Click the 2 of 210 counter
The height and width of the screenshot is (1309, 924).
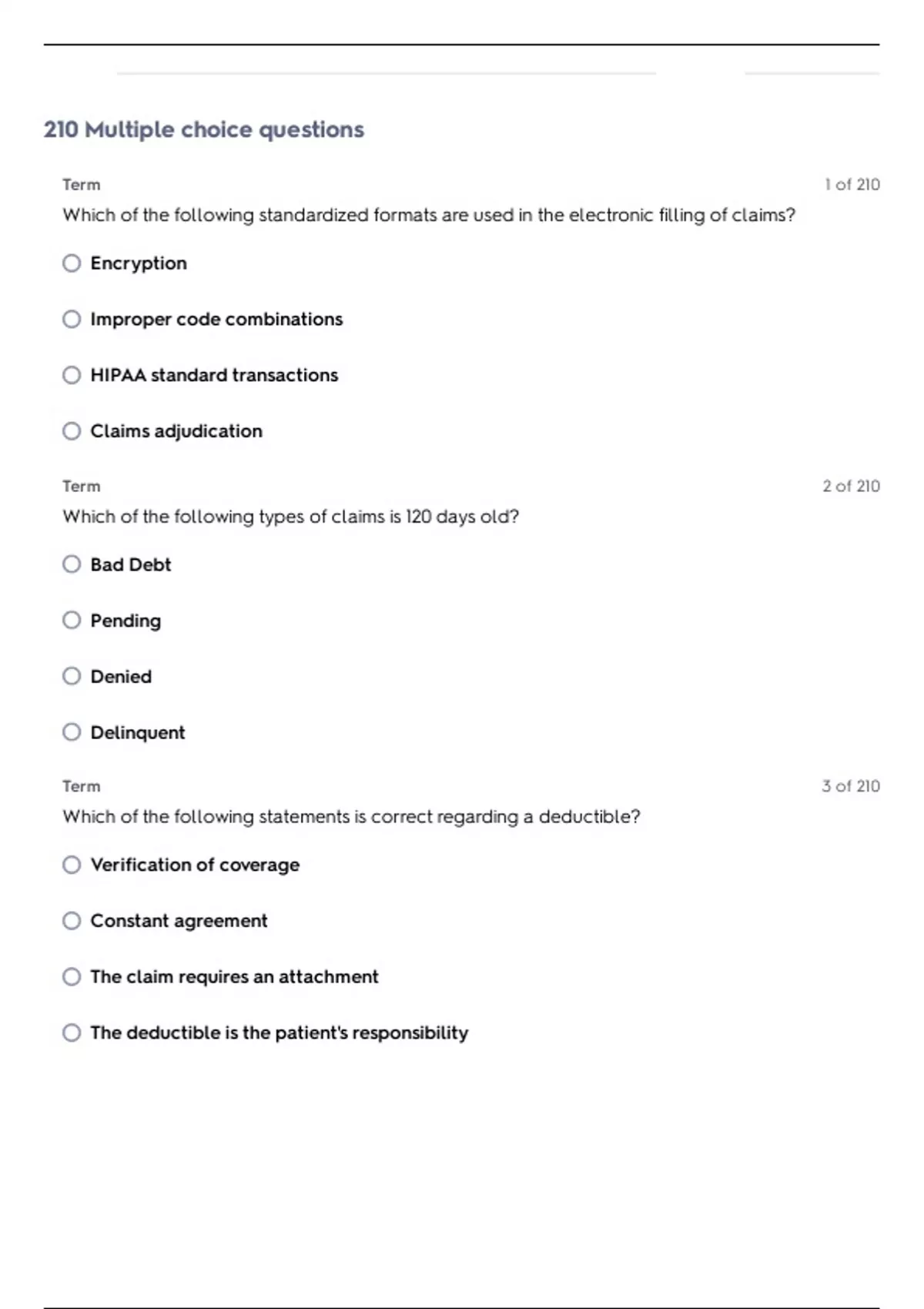pyautogui.click(x=851, y=487)
